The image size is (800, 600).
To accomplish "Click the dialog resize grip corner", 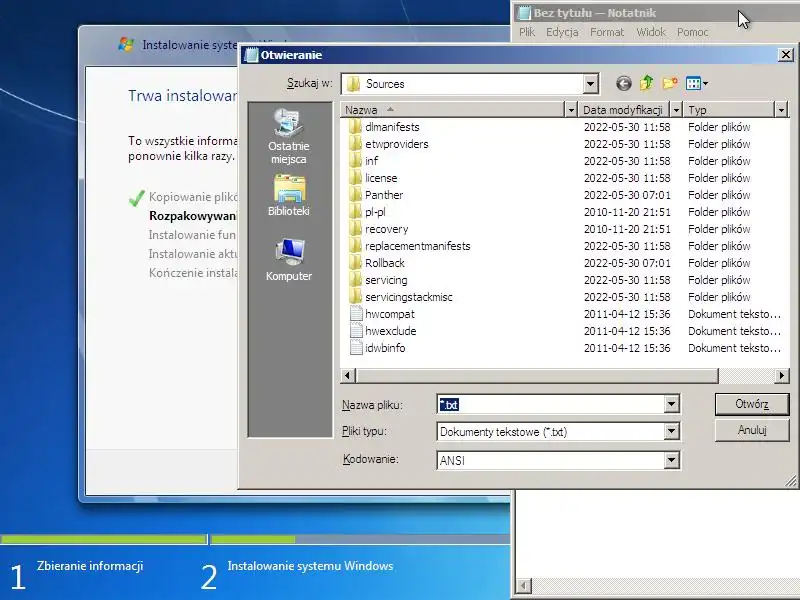I will pyautogui.click(x=790, y=480).
